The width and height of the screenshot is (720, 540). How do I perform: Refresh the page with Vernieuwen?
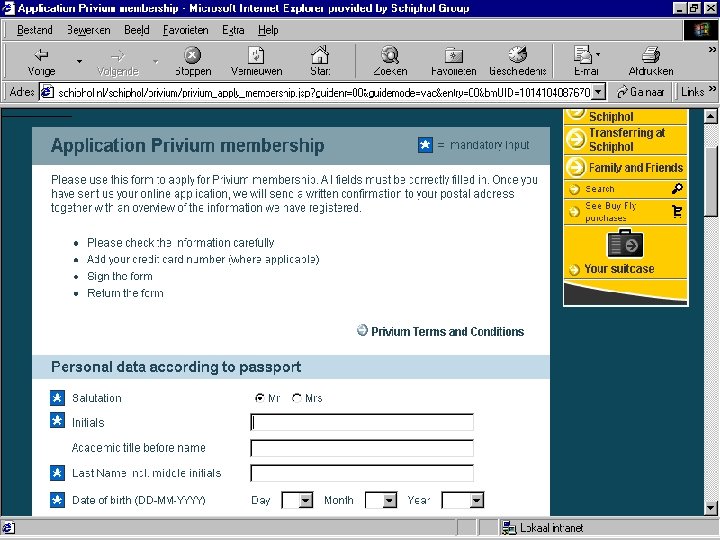256,62
